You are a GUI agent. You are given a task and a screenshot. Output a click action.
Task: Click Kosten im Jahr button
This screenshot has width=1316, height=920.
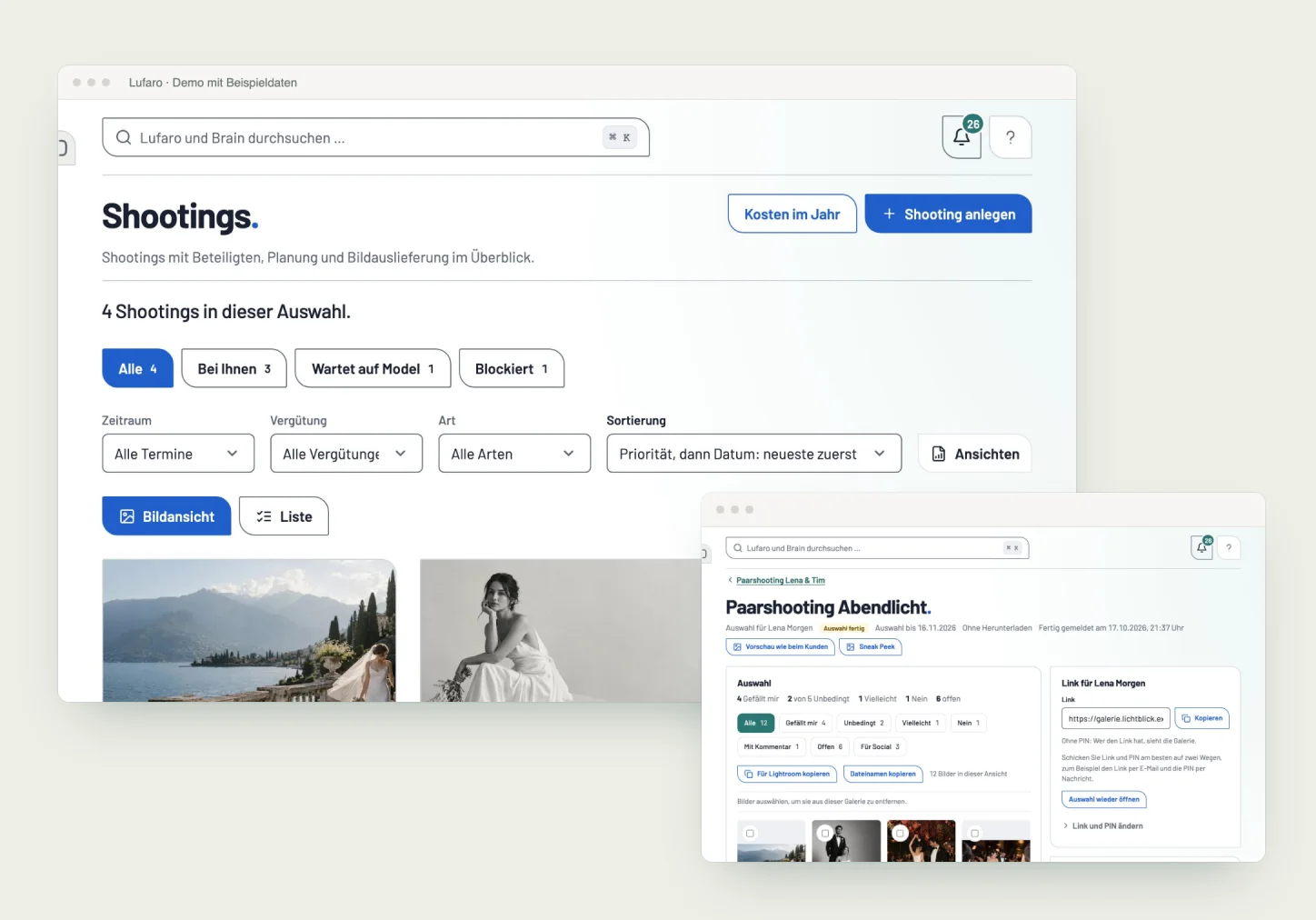click(x=793, y=214)
